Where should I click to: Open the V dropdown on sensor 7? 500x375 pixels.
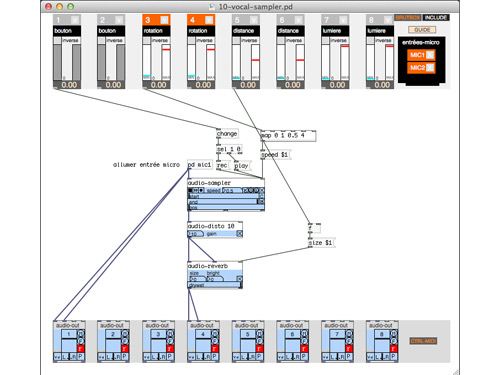pyautogui.click(x=343, y=20)
